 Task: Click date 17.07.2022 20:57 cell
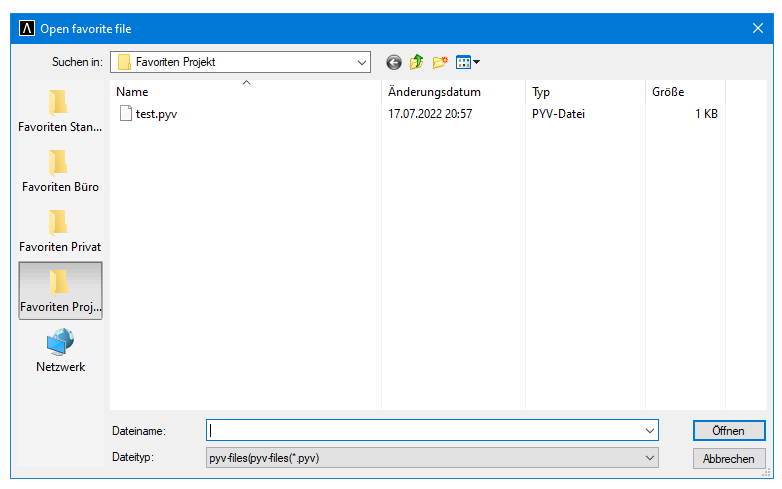[x=430, y=114]
